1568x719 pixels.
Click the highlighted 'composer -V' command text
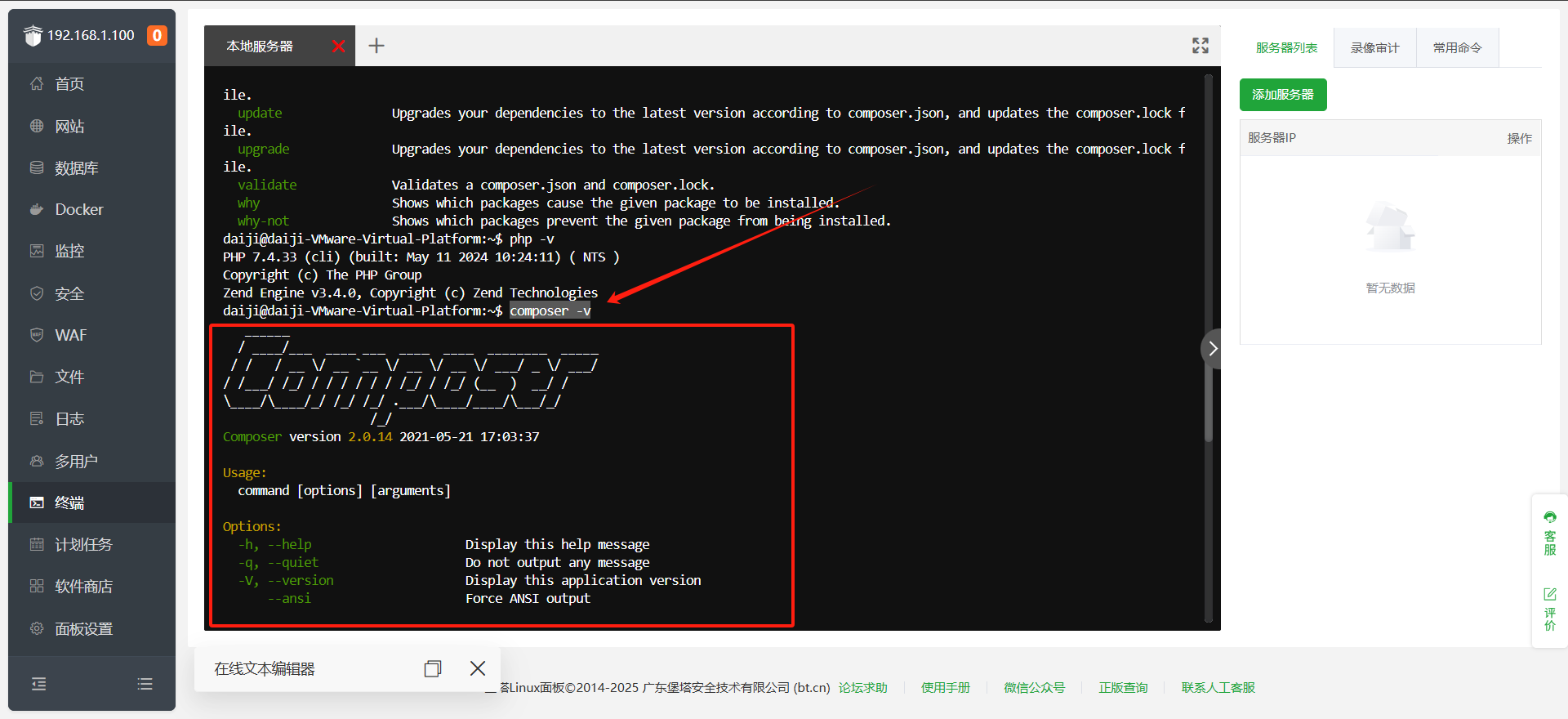point(550,310)
